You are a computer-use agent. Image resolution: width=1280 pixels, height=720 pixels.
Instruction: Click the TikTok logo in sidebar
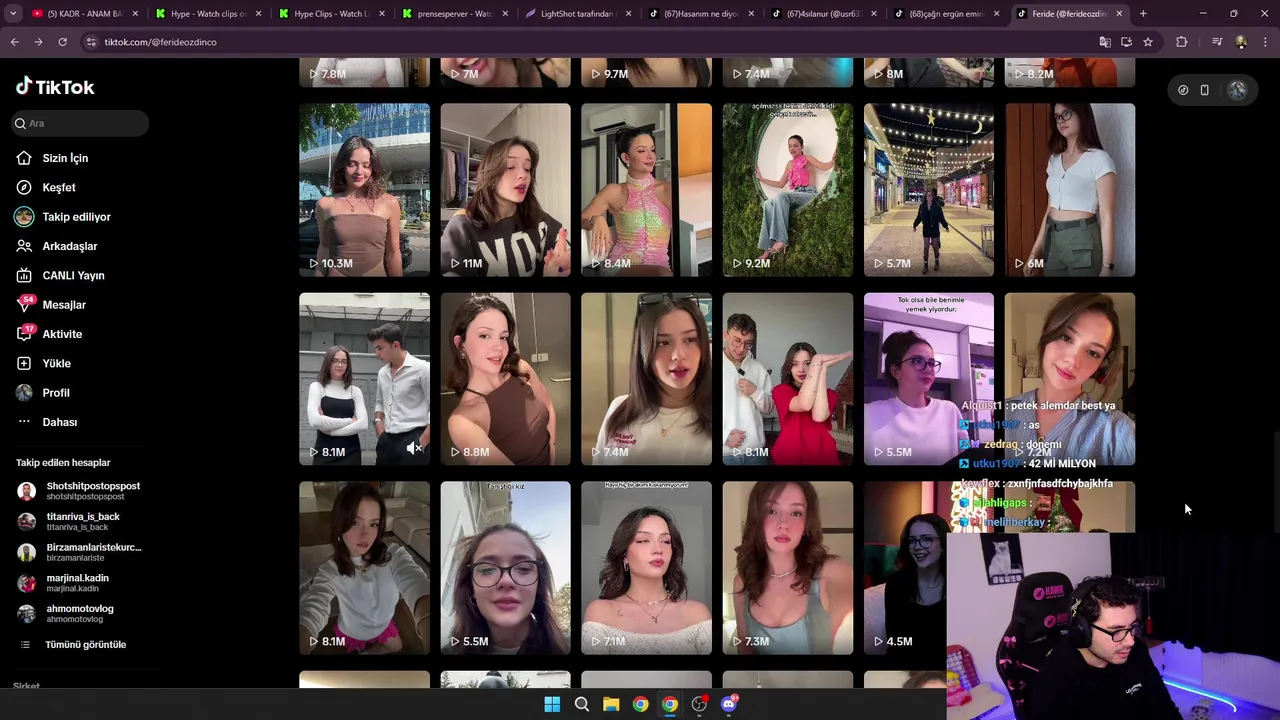pos(55,87)
